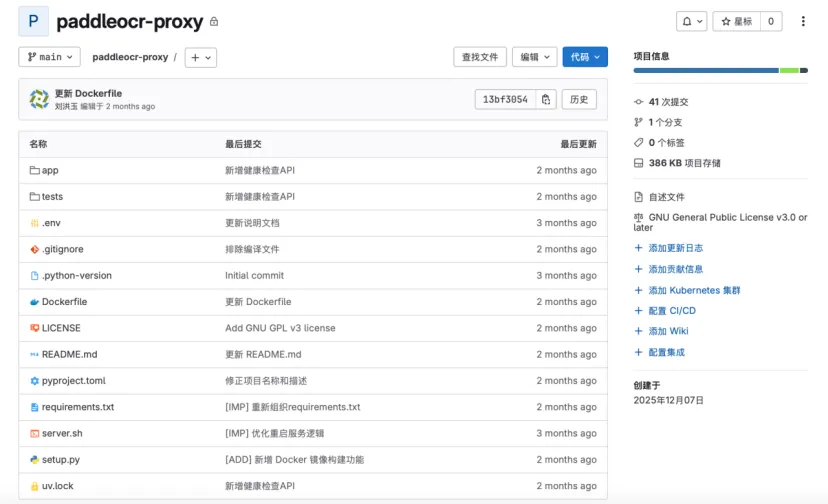Screen dimensions: 828x504
Task: Open the notification bell dropdown
Action: (x=691, y=21)
